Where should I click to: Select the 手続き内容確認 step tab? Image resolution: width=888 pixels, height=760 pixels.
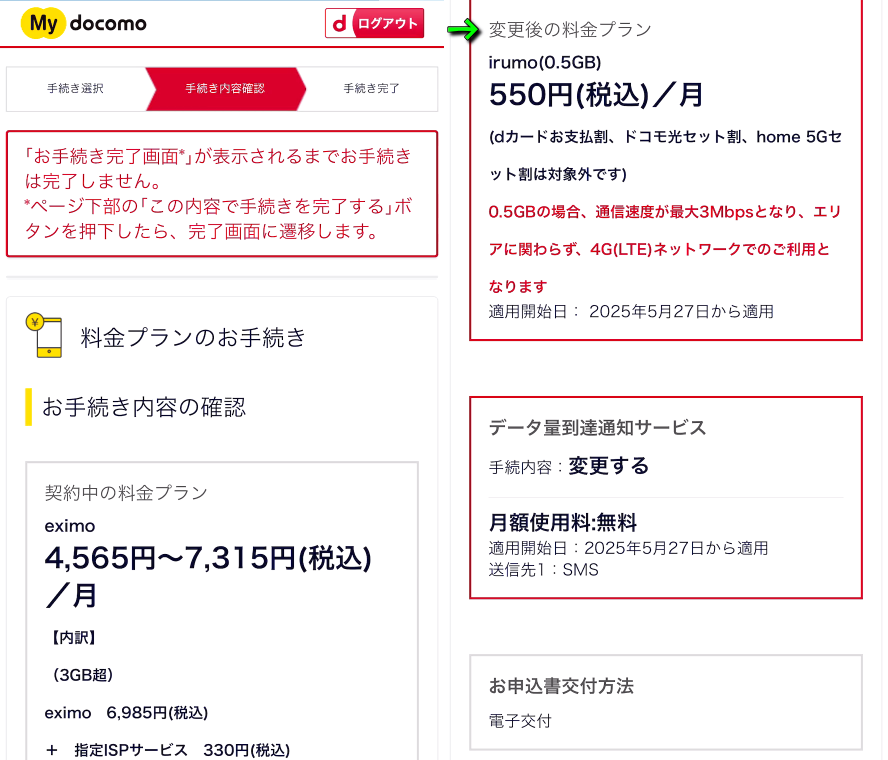tap(225, 89)
